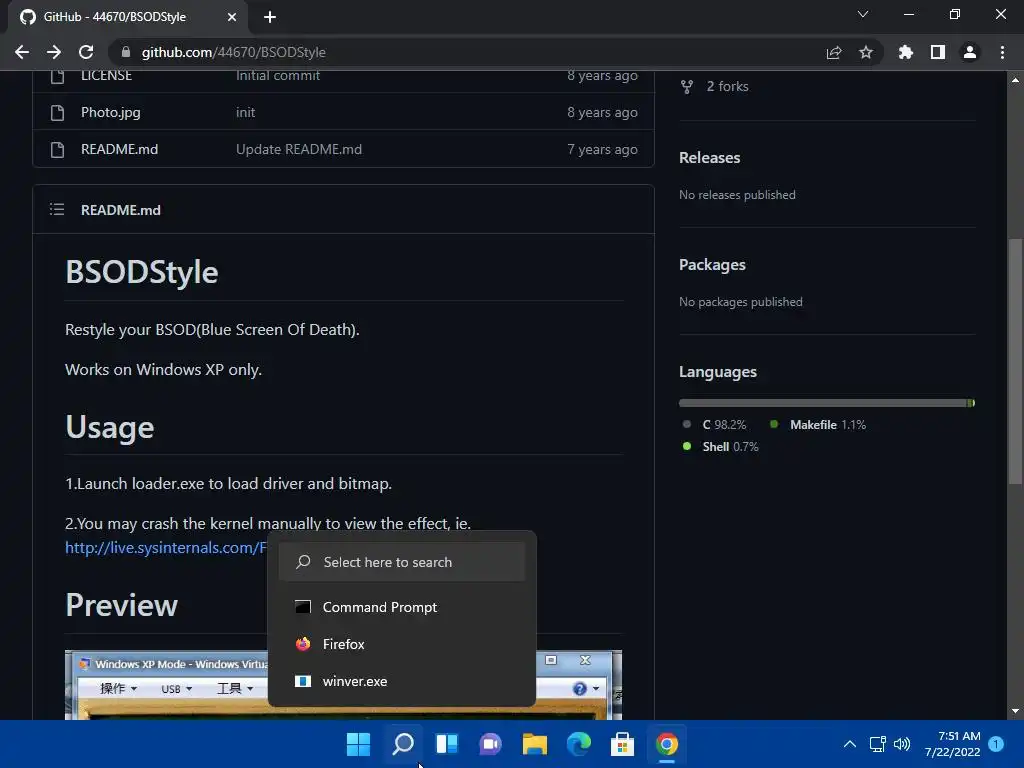The height and width of the screenshot is (768, 1024).
Task: Open File Explorer on the taskbar
Action: (535, 744)
